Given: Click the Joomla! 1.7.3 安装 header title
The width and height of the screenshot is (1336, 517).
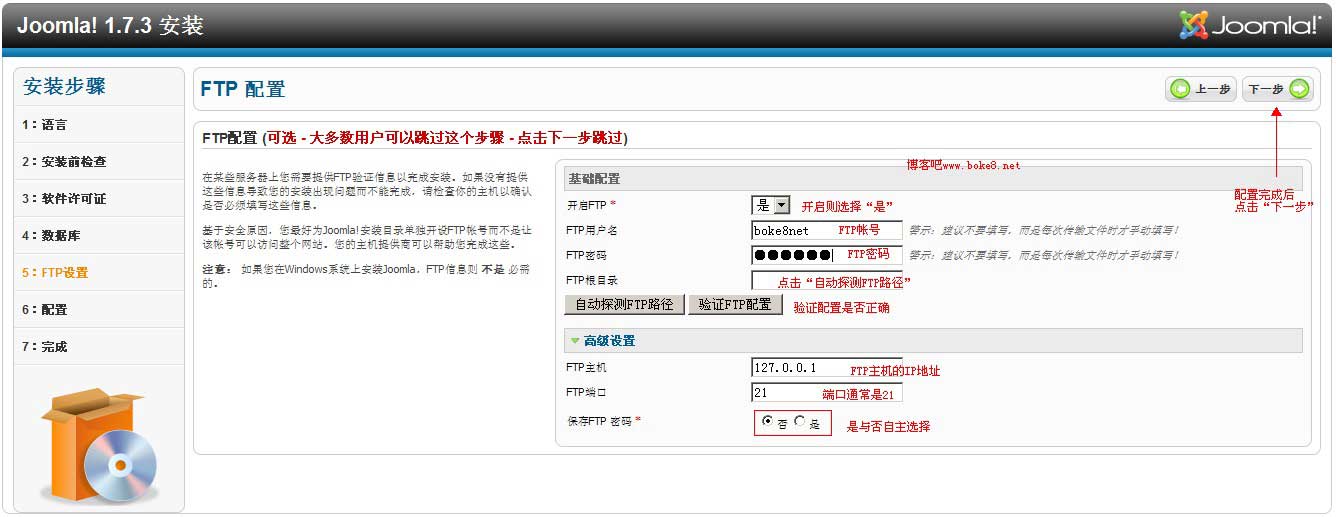Looking at the screenshot, I should 110,25.
